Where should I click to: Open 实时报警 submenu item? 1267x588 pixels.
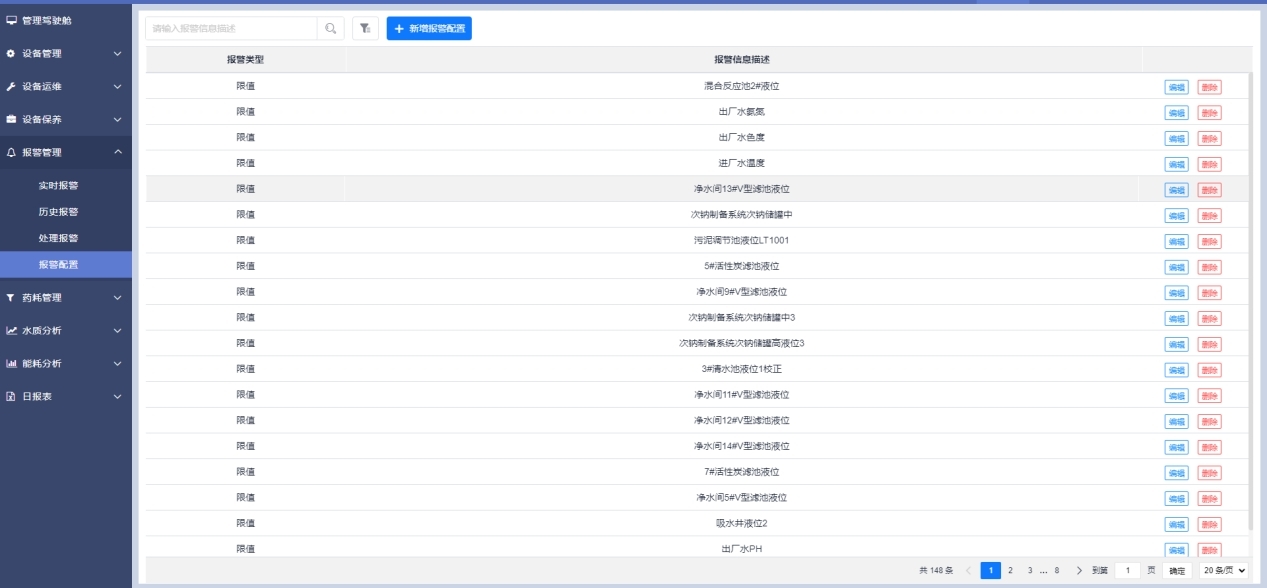pyautogui.click(x=58, y=186)
